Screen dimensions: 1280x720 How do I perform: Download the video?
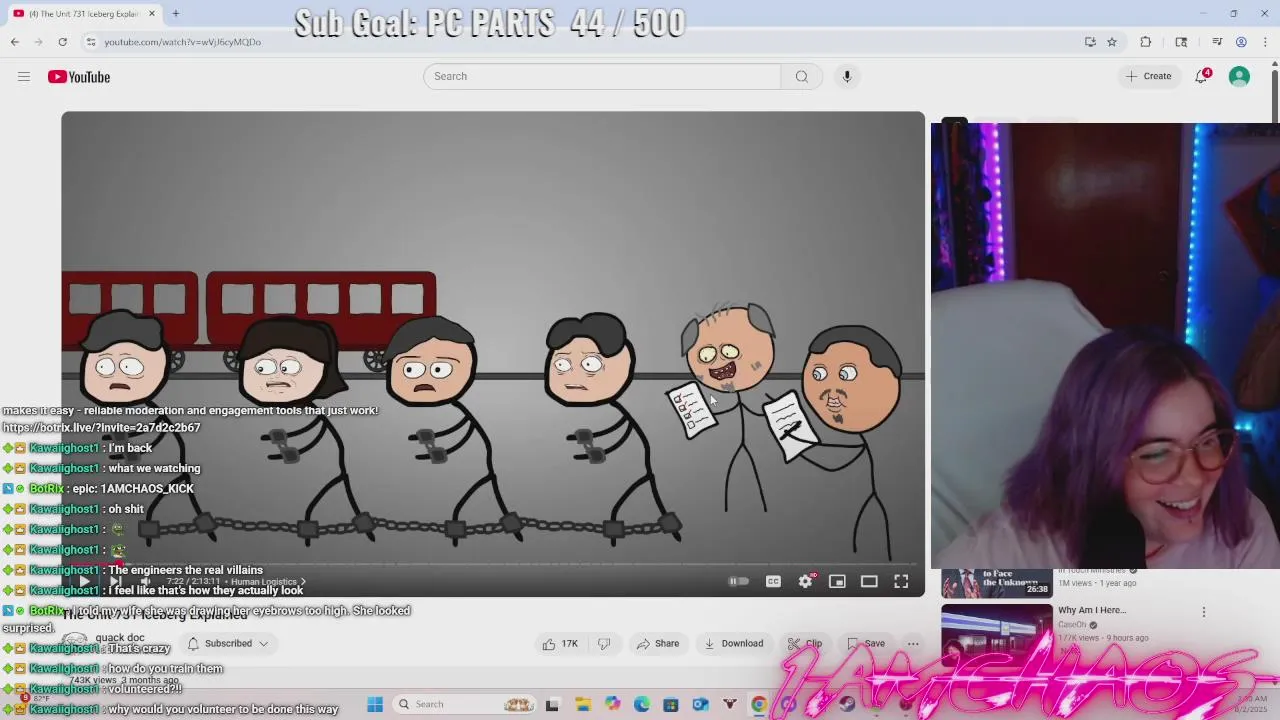click(x=733, y=644)
